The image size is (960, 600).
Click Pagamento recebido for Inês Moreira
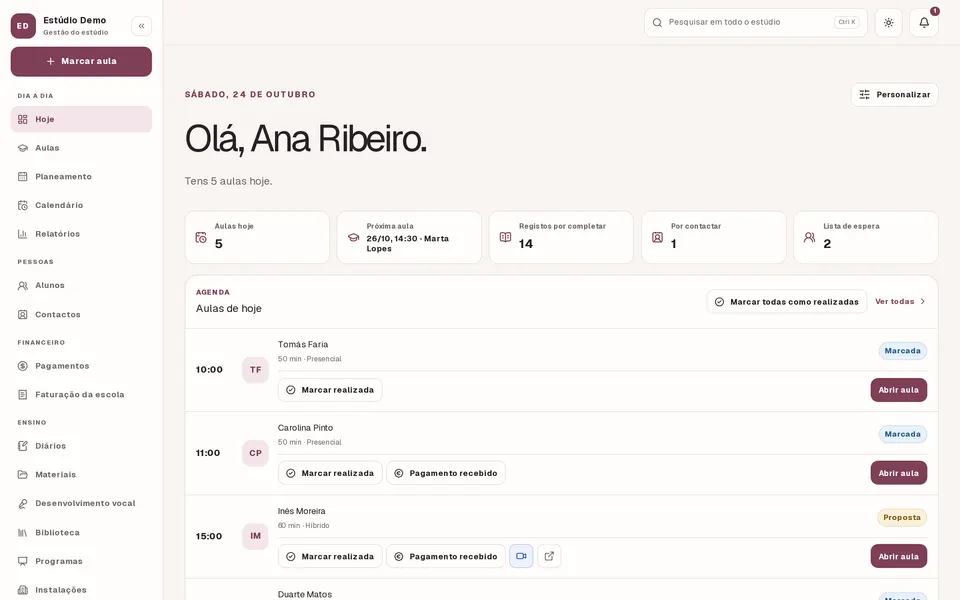pyautogui.click(x=446, y=557)
